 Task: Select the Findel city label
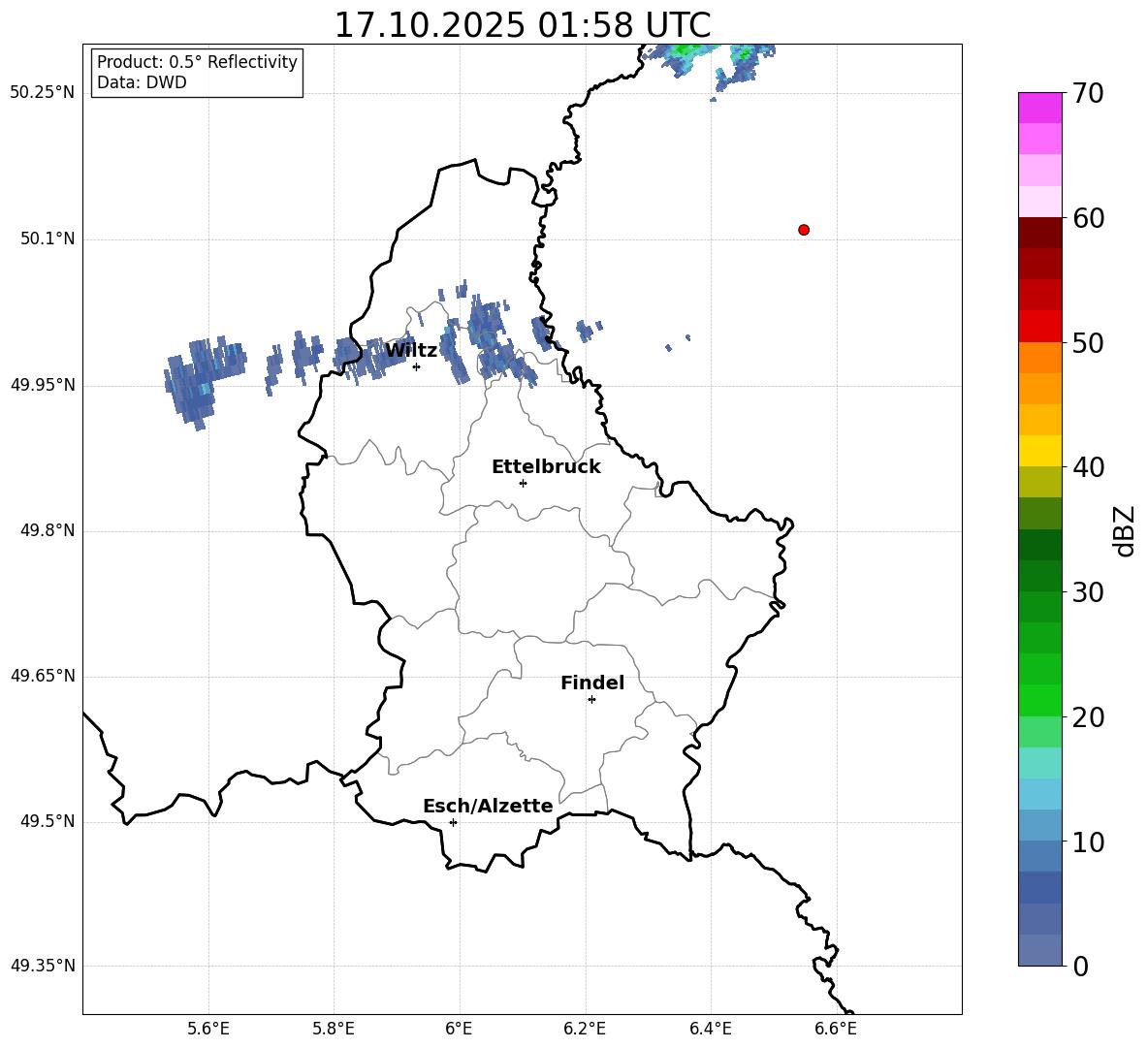pyautogui.click(x=592, y=683)
